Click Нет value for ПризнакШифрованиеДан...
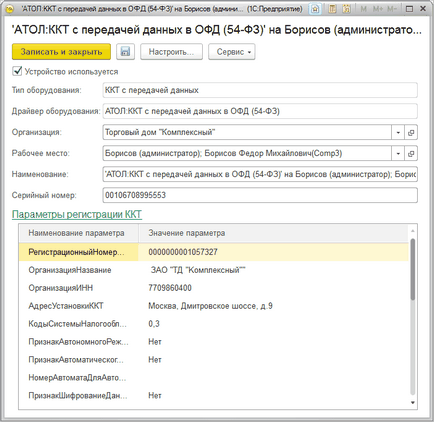Viewport: 434px width, 422px height. coord(155,396)
